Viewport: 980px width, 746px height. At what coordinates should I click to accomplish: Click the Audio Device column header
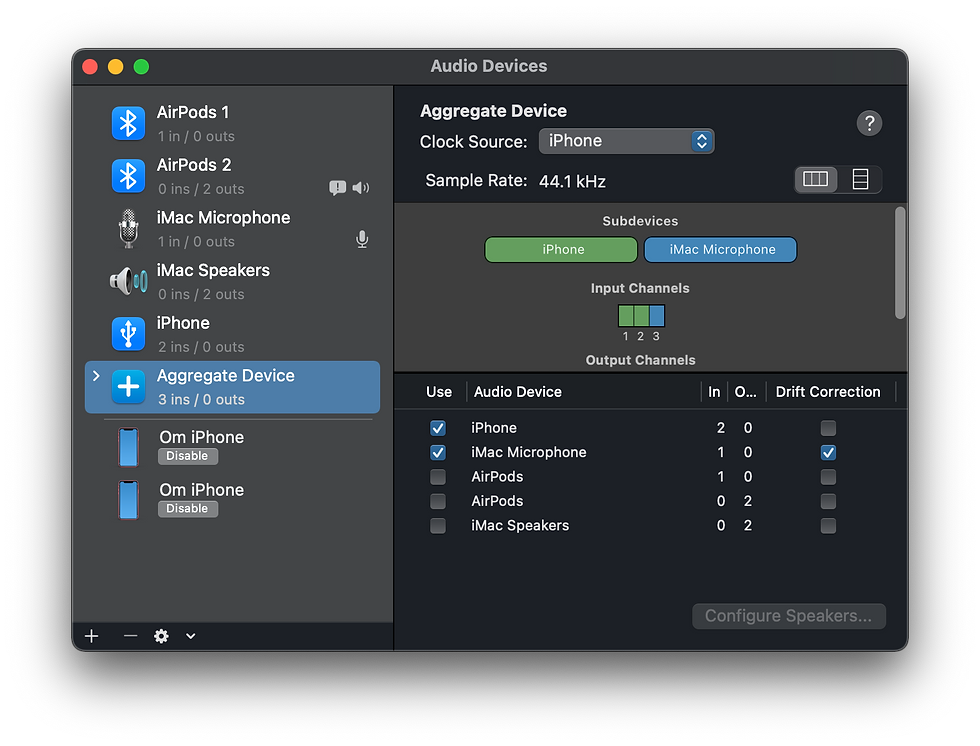(x=518, y=392)
